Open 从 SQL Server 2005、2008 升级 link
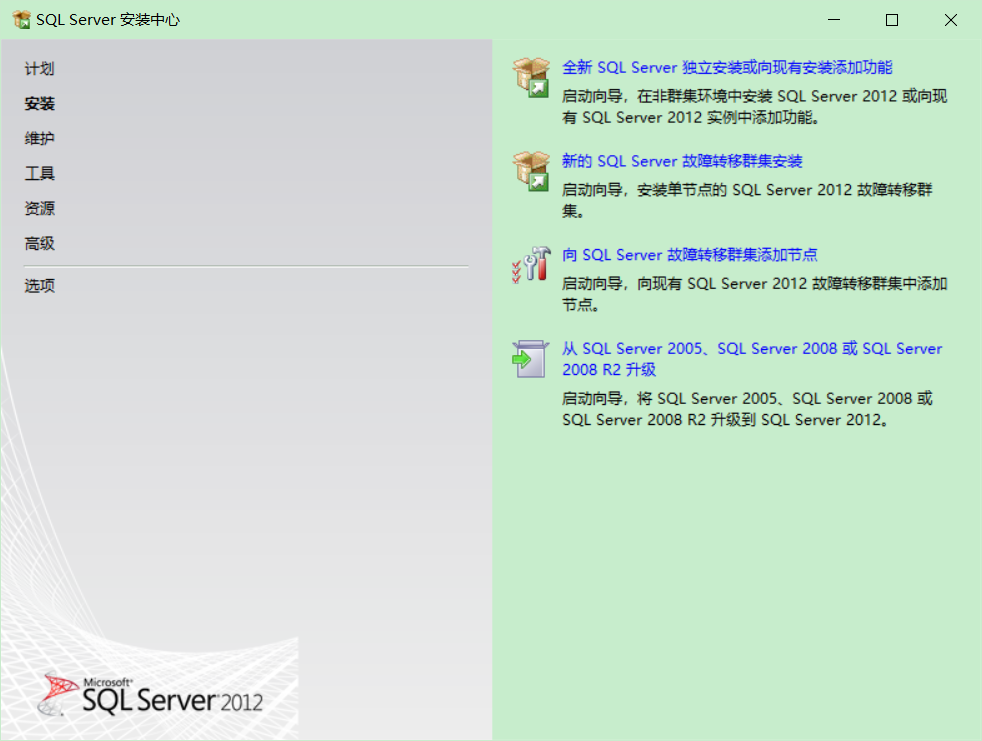982x741 pixels. tap(752, 359)
